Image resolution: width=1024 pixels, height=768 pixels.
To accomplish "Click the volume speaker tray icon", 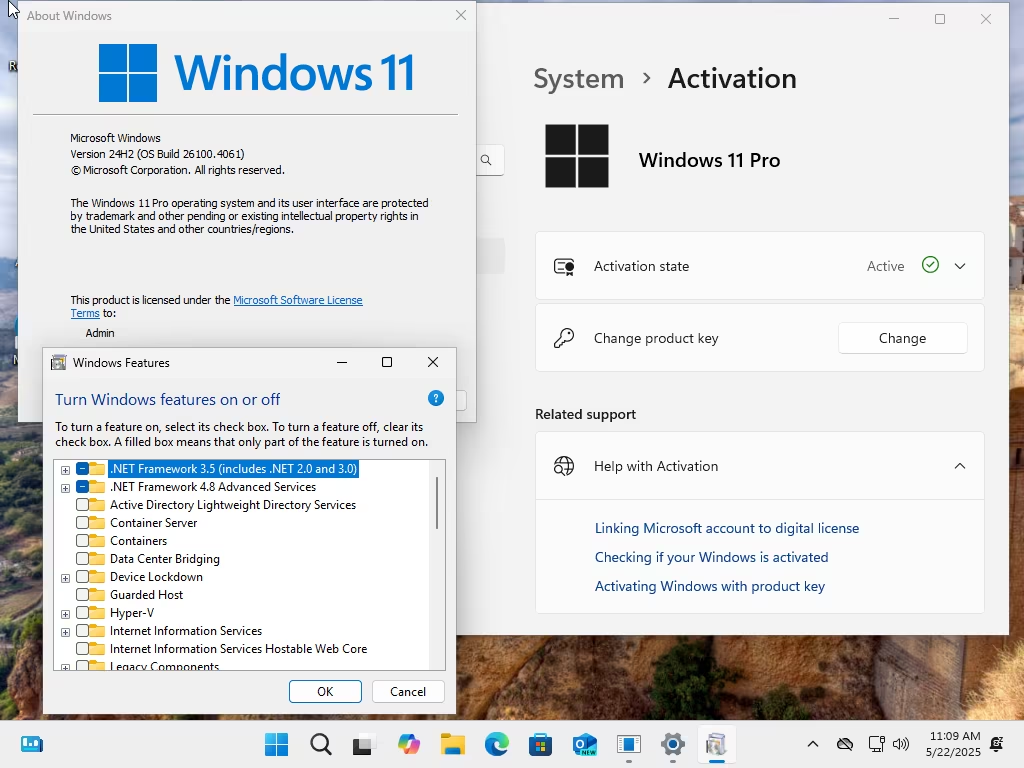I will [901, 744].
